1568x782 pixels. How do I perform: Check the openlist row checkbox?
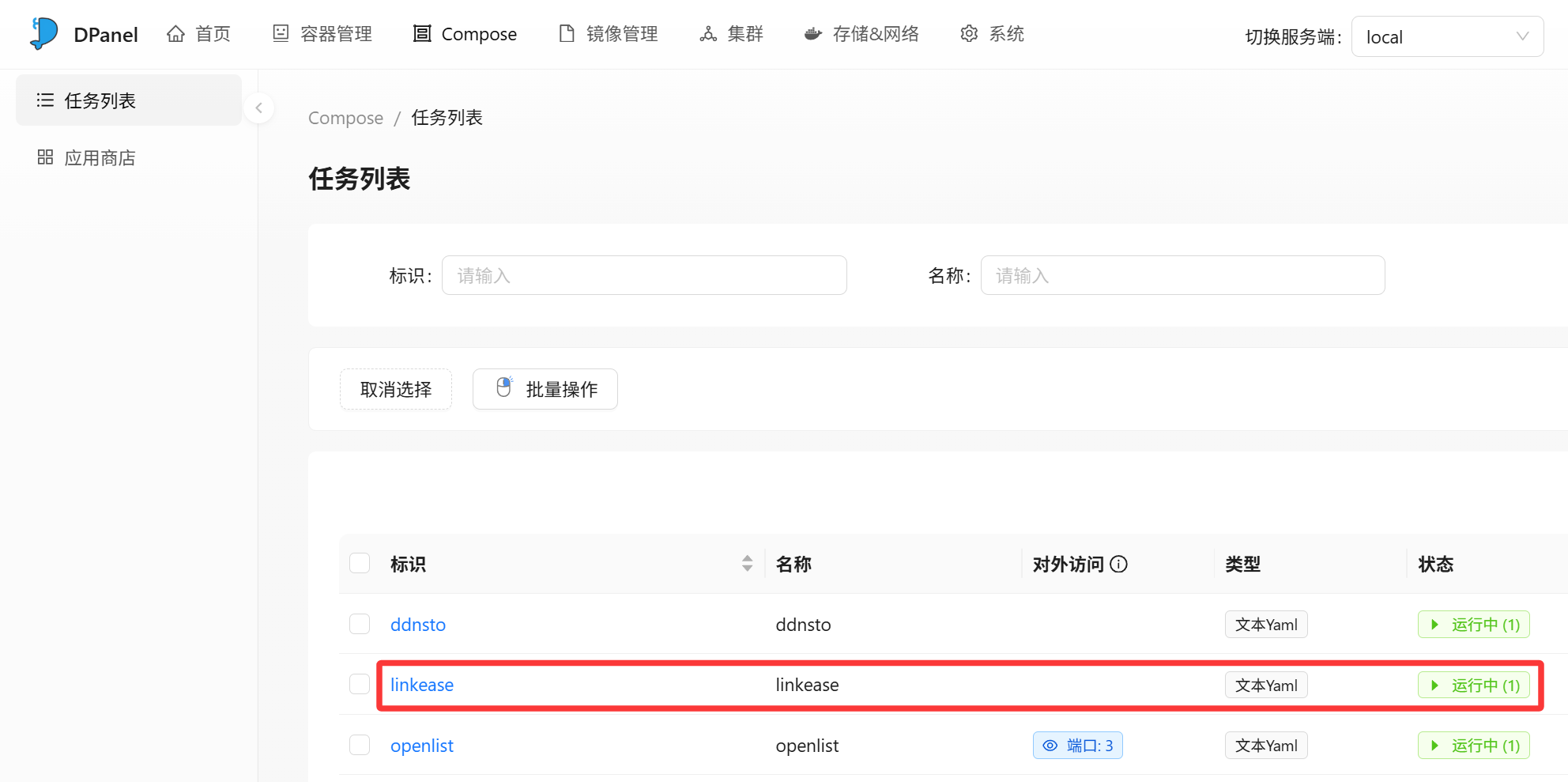tap(360, 745)
